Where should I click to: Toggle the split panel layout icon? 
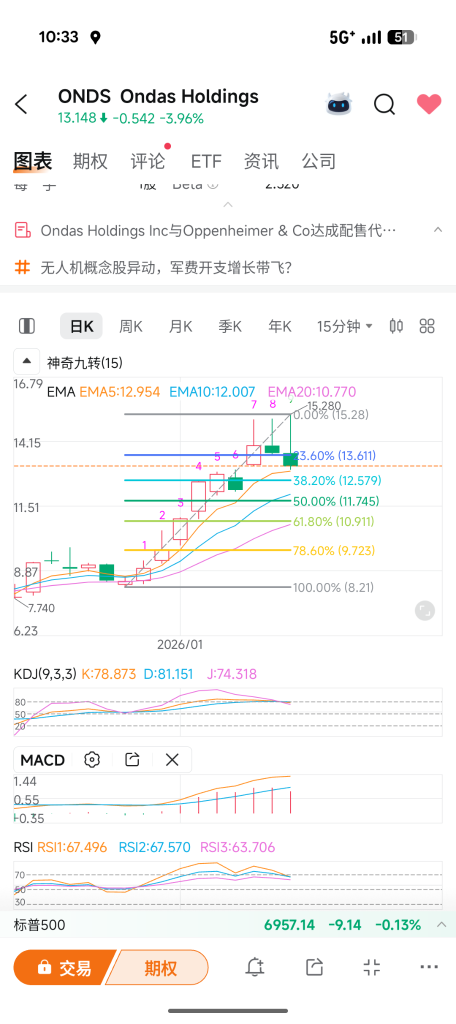[27, 326]
